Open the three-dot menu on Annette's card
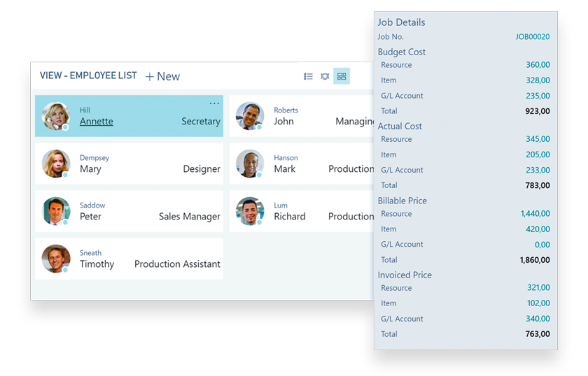 pos(214,103)
